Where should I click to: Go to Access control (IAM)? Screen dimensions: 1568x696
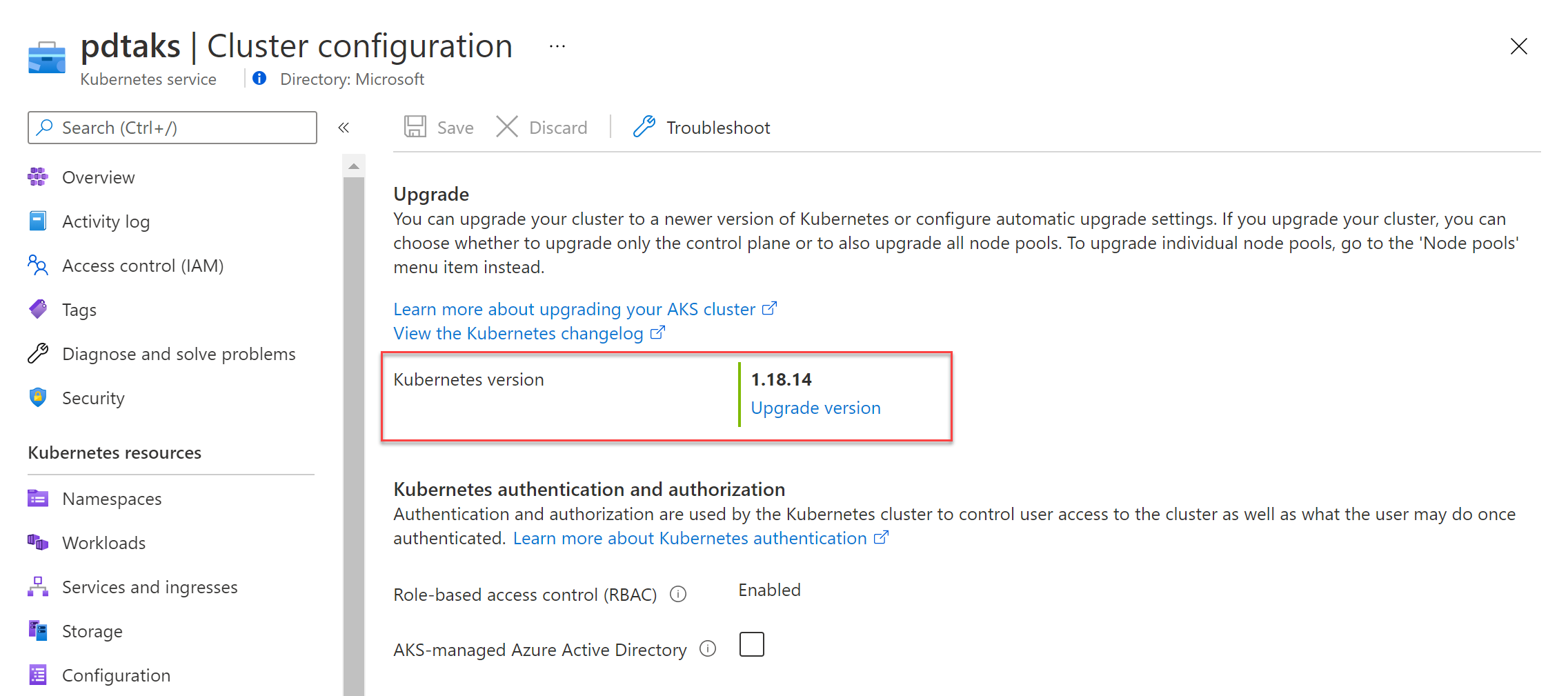[142, 266]
